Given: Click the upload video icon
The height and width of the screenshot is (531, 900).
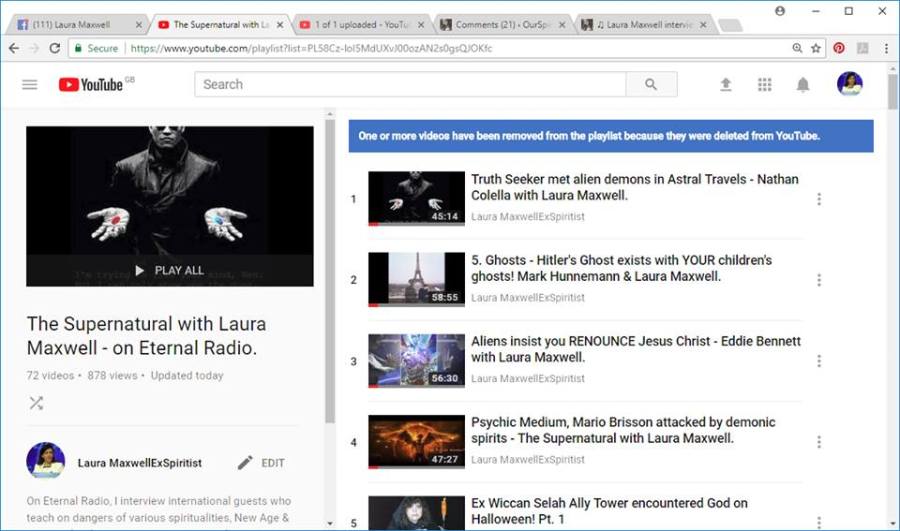Looking at the screenshot, I should coord(726,85).
